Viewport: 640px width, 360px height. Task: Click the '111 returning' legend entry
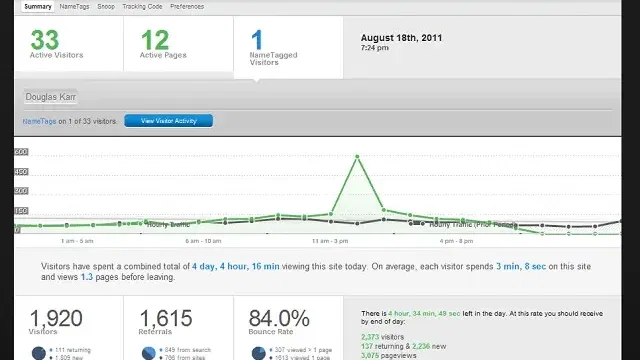pyautogui.click(x=73, y=350)
